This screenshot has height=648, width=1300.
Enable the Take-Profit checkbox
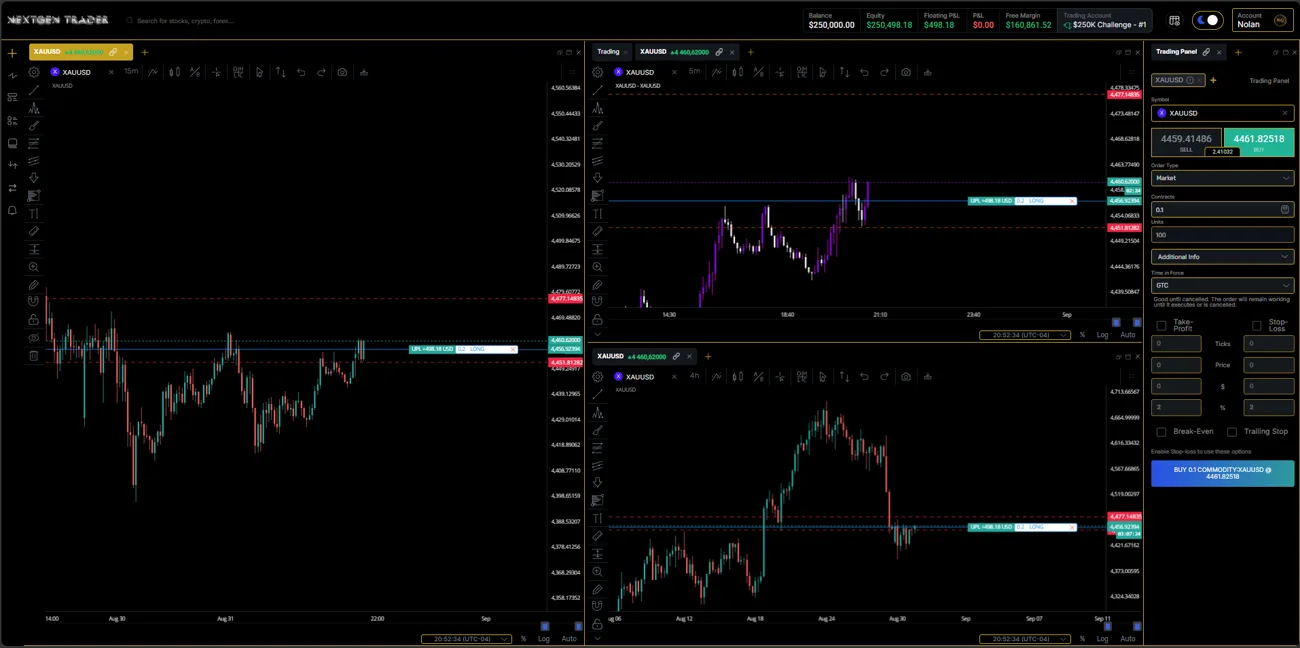coord(1161,326)
